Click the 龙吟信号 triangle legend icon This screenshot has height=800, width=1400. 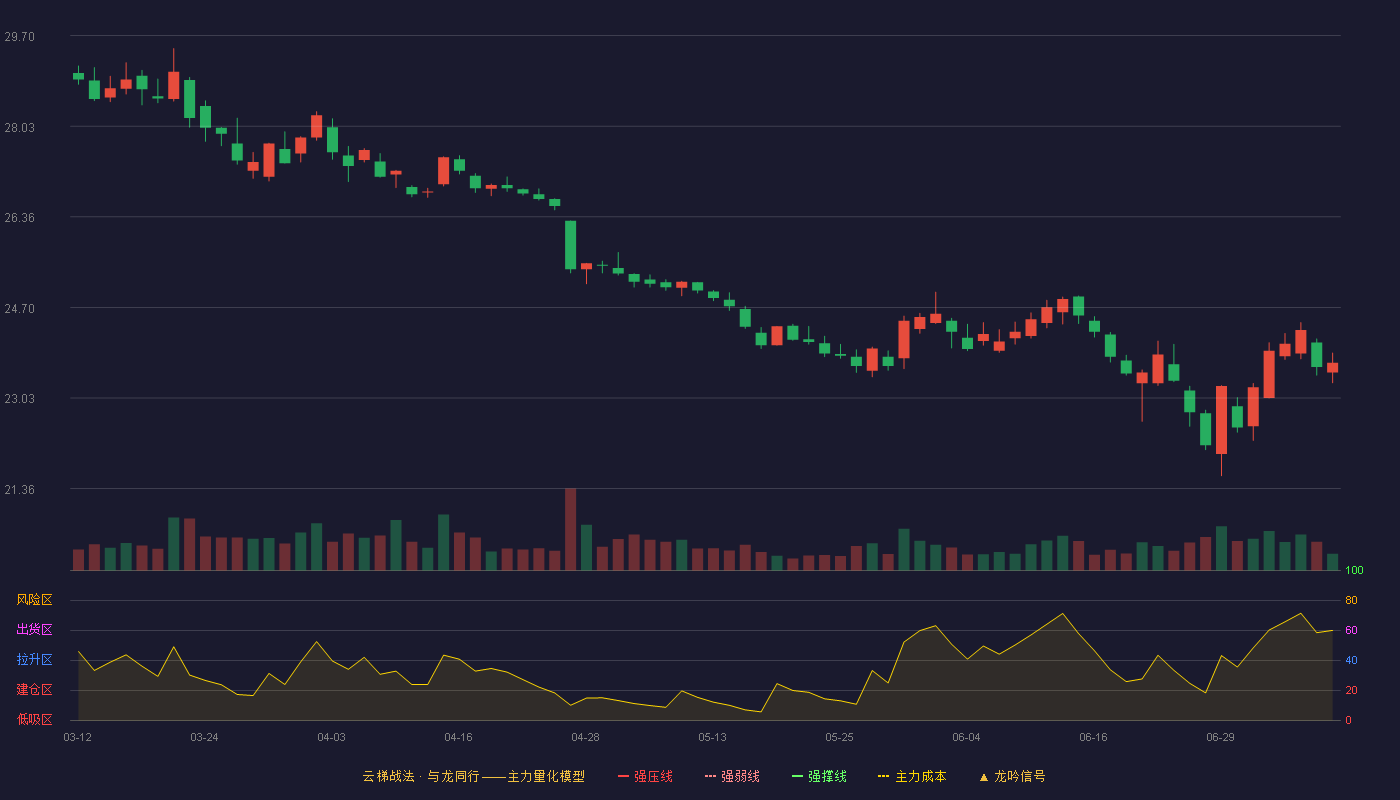coord(984,776)
